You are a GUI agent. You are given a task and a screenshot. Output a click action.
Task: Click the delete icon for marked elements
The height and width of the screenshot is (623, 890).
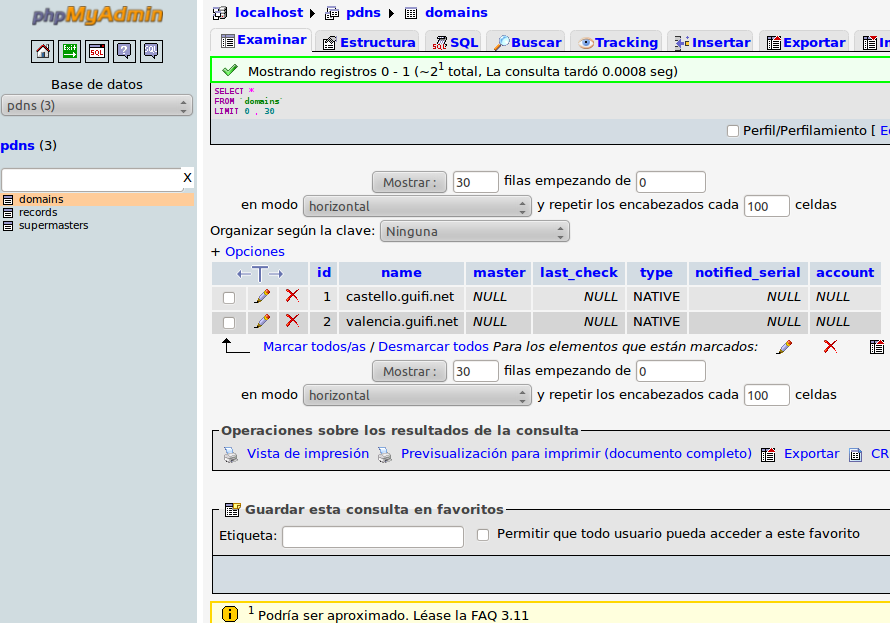(830, 346)
